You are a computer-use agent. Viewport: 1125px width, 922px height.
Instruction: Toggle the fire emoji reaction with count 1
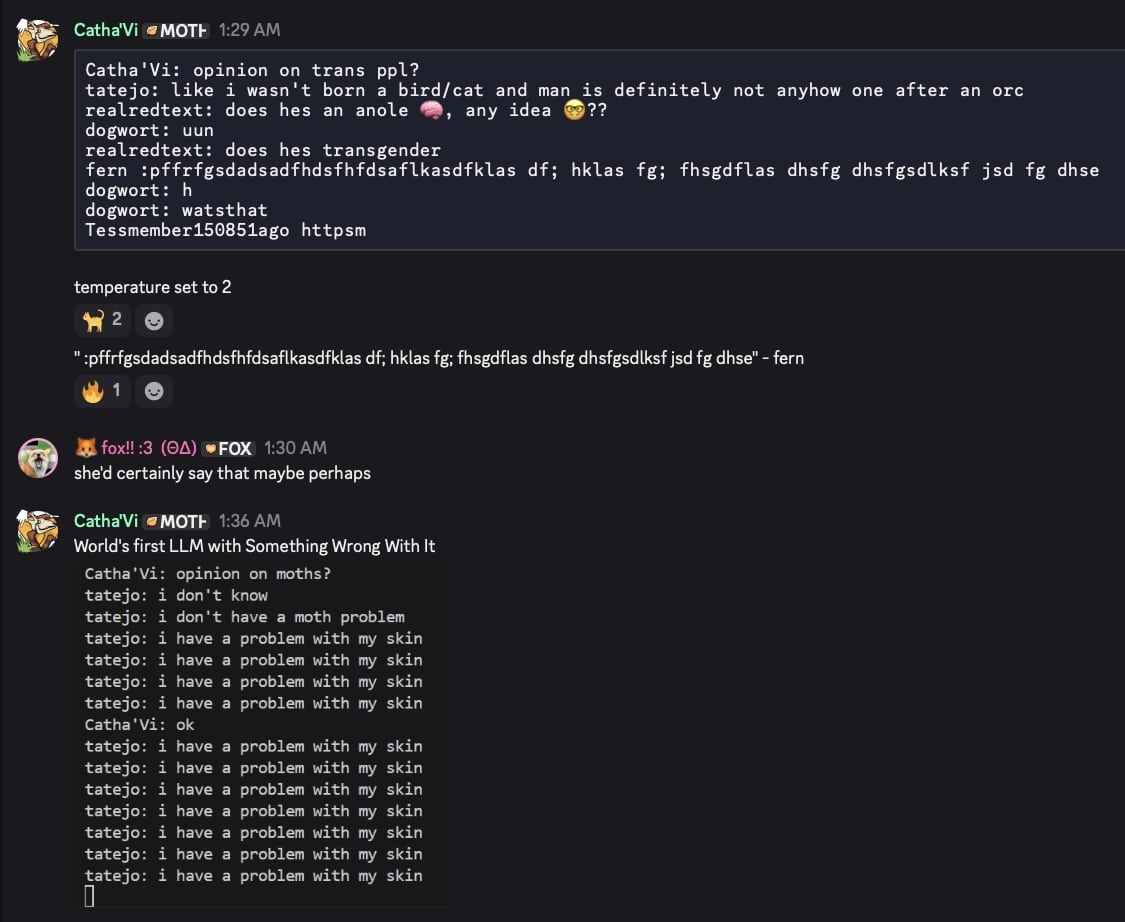coord(102,391)
